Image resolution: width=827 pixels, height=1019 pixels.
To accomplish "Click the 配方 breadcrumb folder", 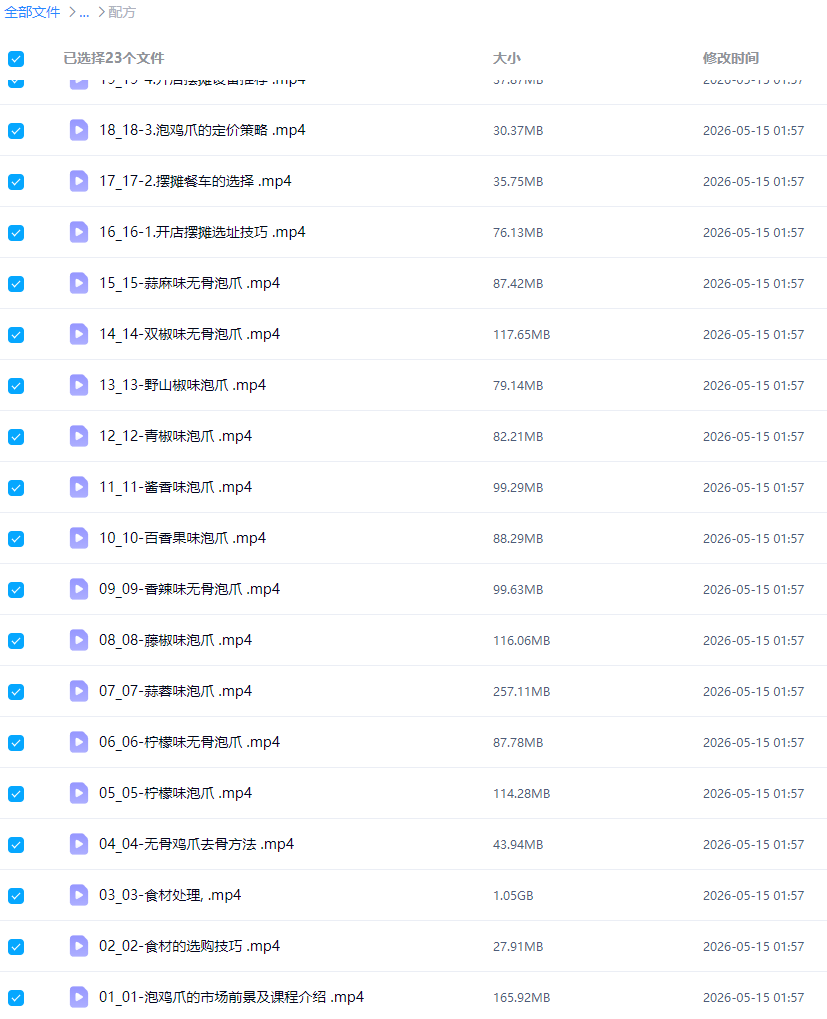I will pyautogui.click(x=121, y=12).
